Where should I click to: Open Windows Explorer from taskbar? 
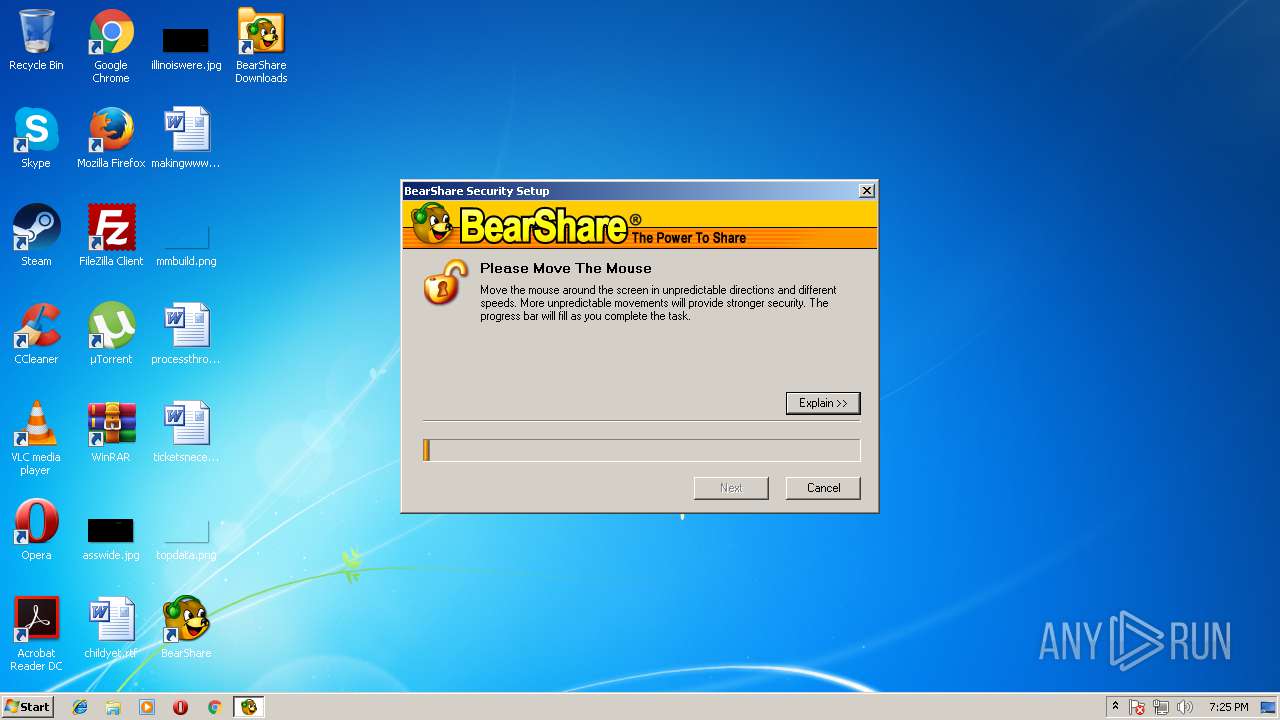coord(113,707)
